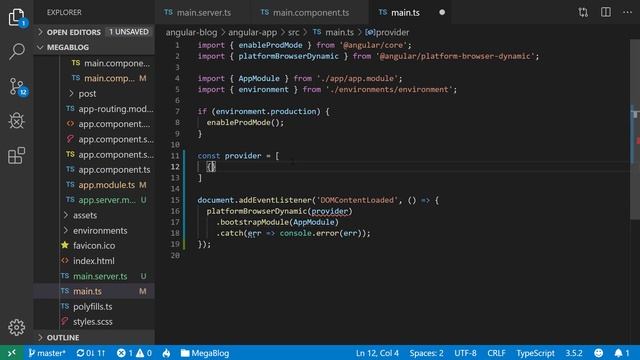
Task: Open main.server.ts in the explorer
Action: tap(100, 276)
